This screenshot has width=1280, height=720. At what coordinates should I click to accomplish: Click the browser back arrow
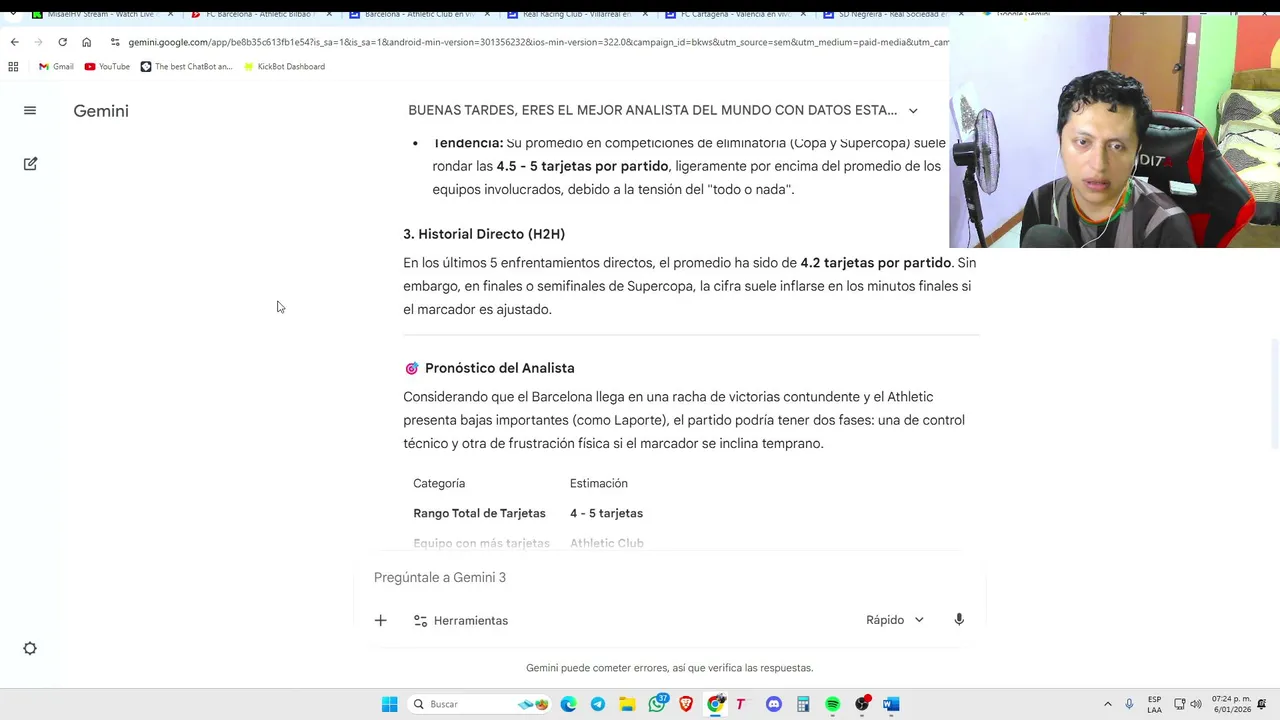point(14,42)
